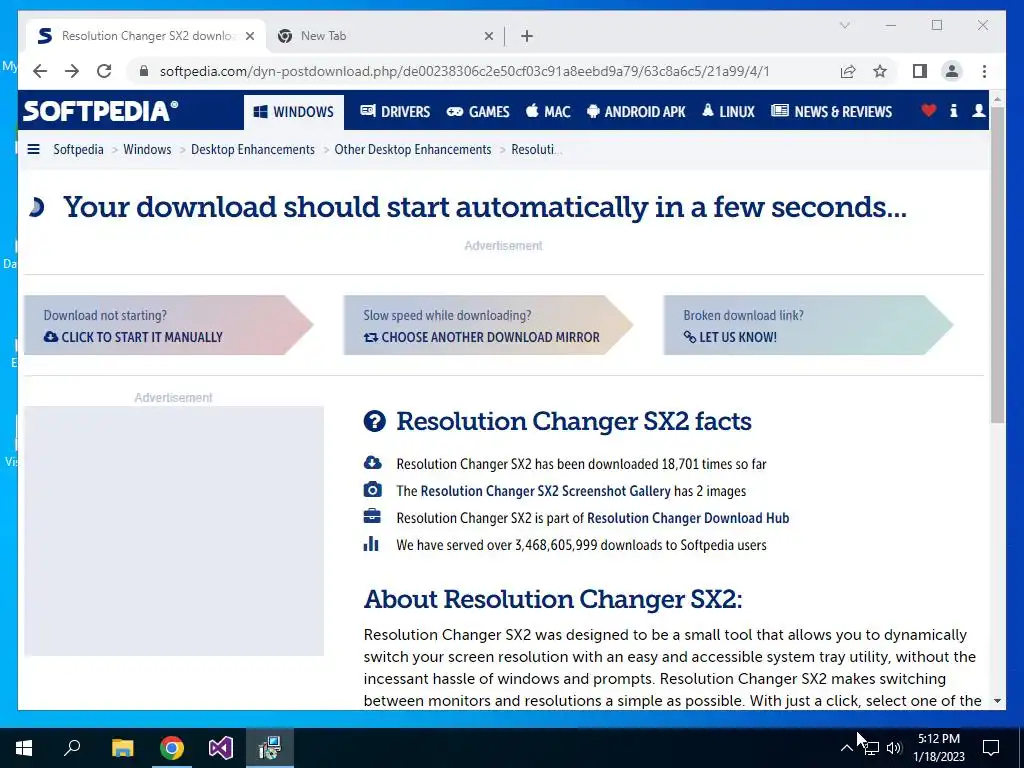Open the Drivers section
This screenshot has width=1024, height=768.
point(395,112)
